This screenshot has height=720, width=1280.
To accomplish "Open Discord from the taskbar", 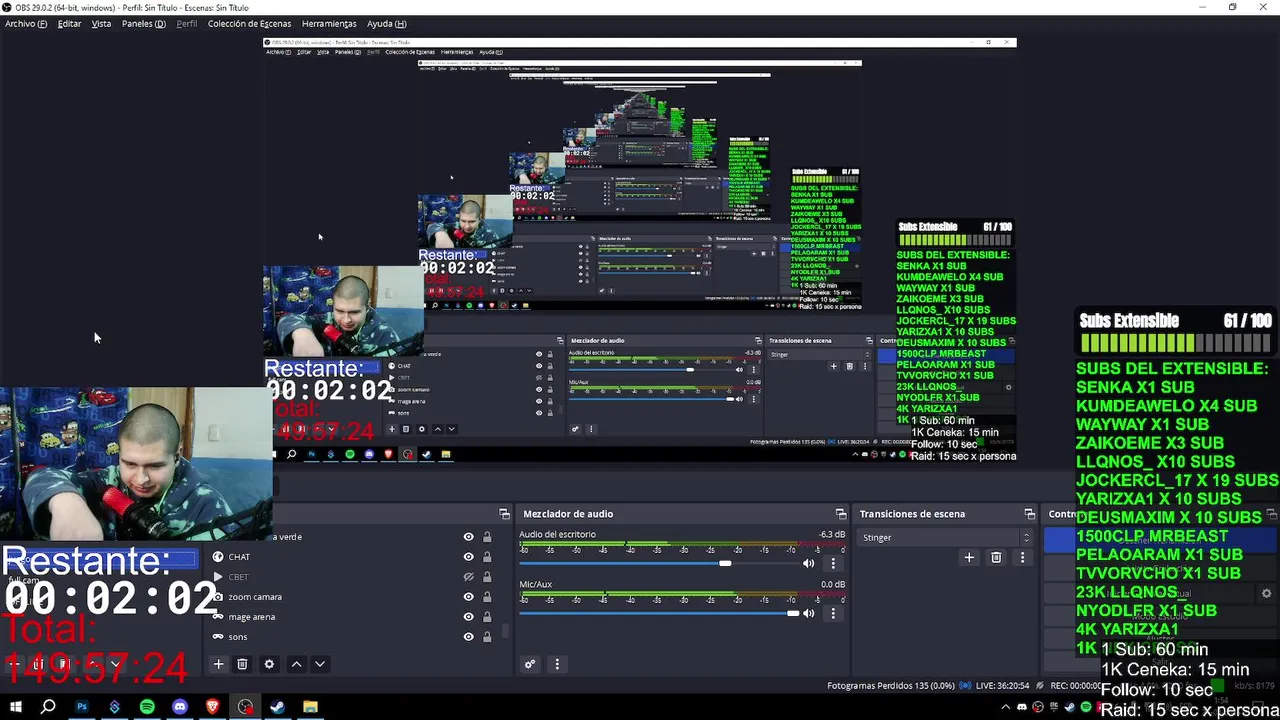I will 180,707.
